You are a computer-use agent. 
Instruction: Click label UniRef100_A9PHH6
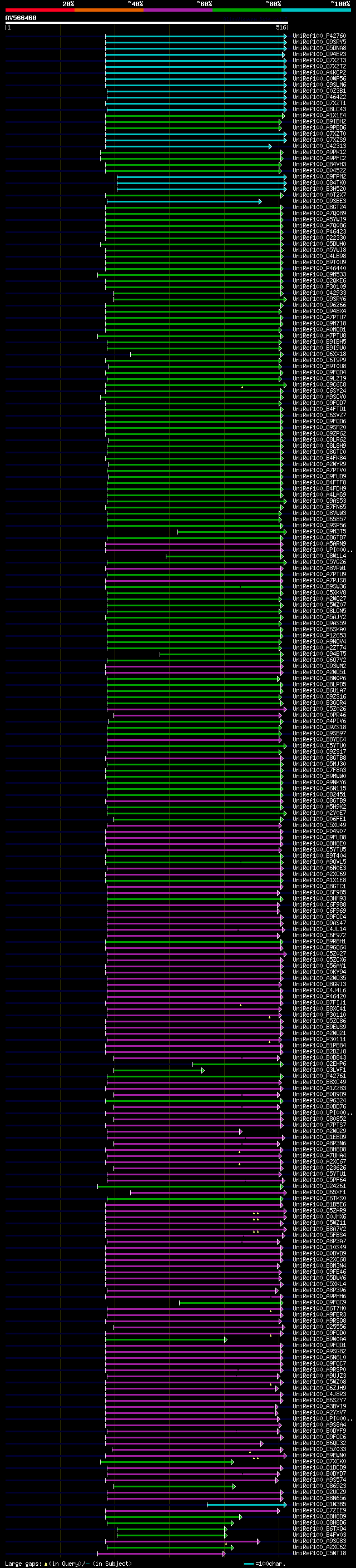tap(319, 1297)
